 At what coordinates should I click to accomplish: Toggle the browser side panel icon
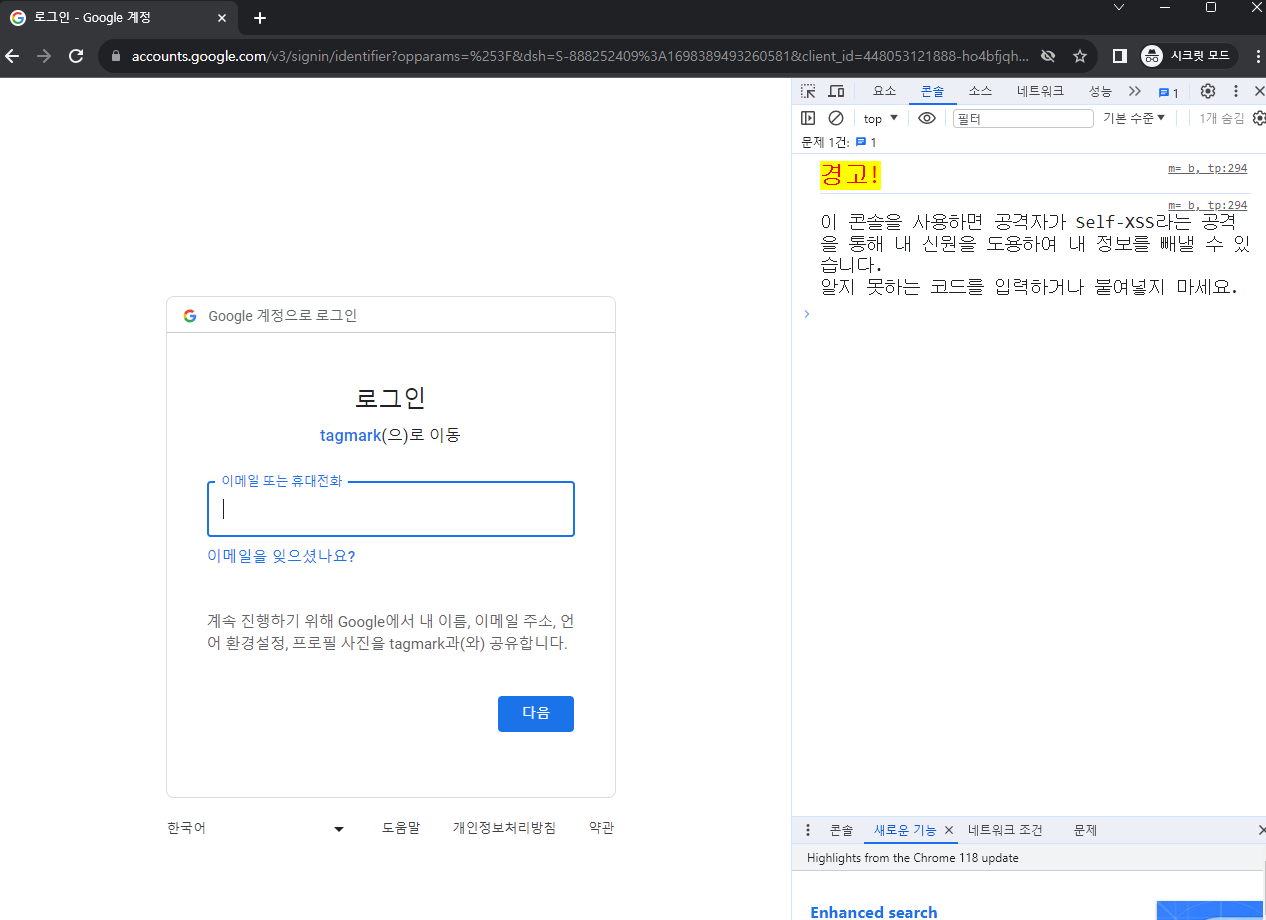coord(1120,56)
